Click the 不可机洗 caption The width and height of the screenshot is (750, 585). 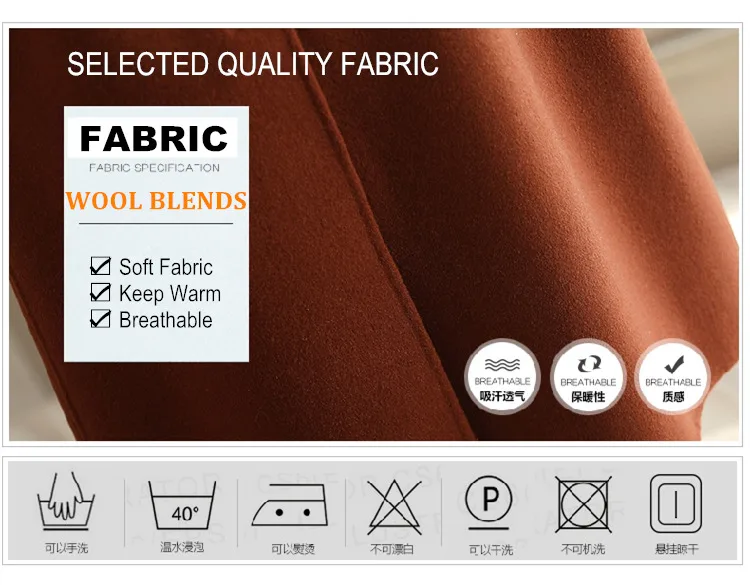pos(583,549)
